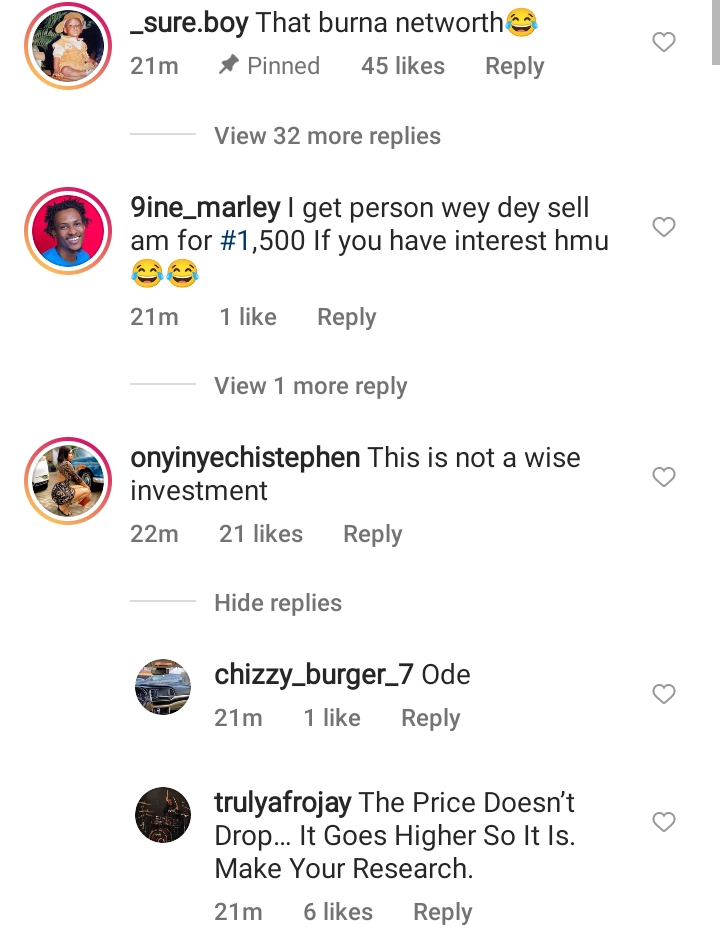Open _sure.boy's profile picture
Viewport: 720px width, 948px height.
tap(68, 47)
